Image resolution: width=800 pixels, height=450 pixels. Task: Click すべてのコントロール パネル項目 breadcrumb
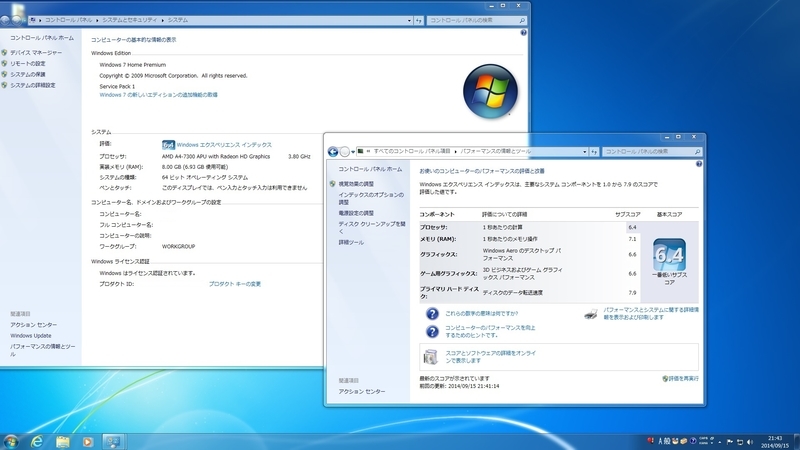tap(412, 152)
